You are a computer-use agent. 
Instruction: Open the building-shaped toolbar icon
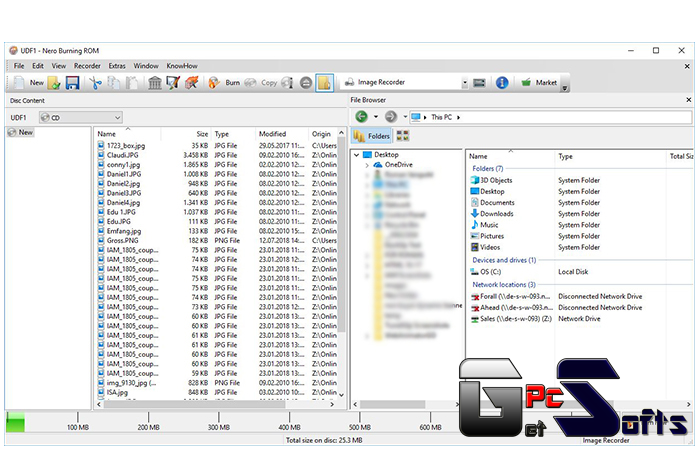(154, 83)
